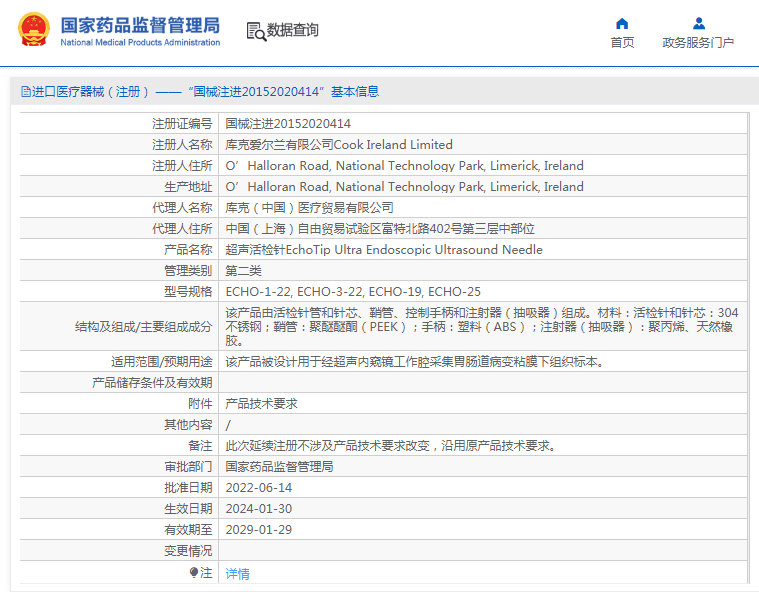Select the 产品技术要求 attachment value

261,404
